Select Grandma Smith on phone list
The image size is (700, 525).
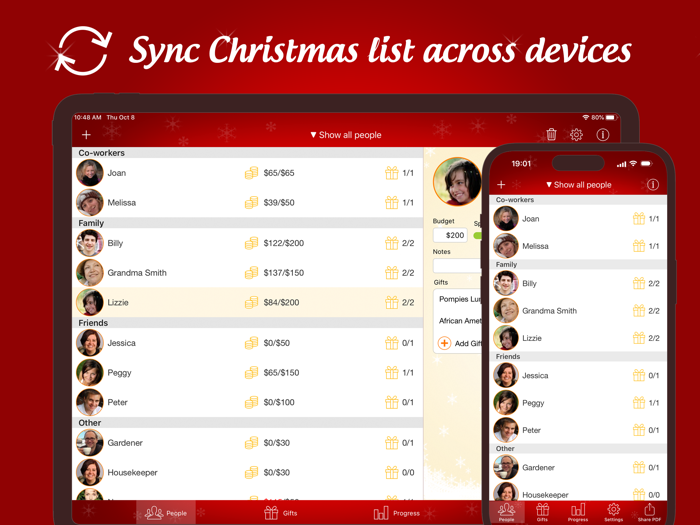click(x=578, y=311)
